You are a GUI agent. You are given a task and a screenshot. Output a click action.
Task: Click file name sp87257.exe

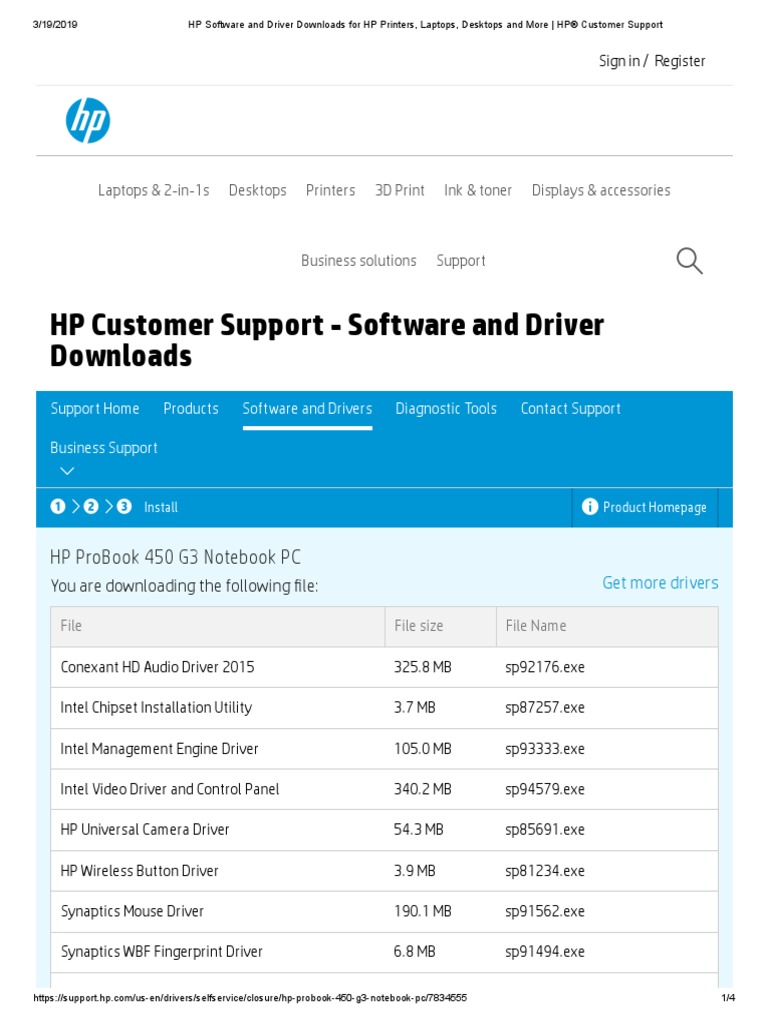pyautogui.click(x=545, y=708)
